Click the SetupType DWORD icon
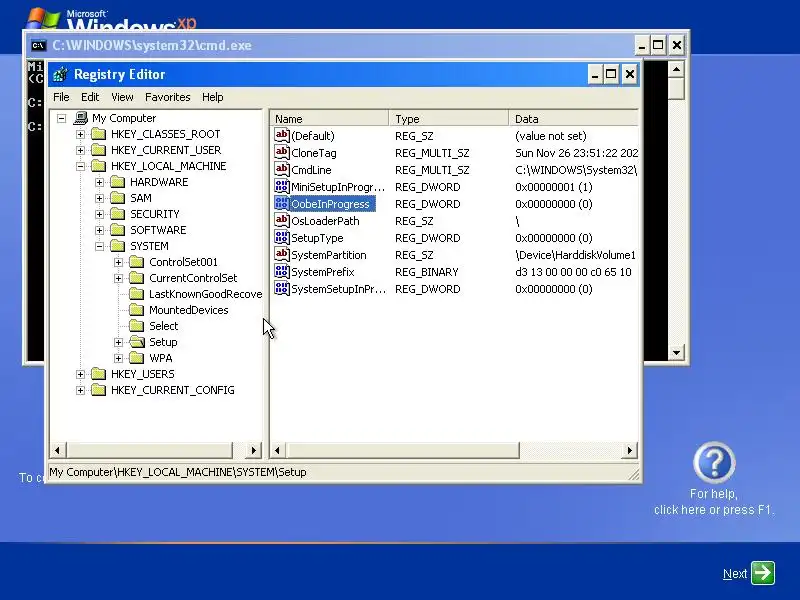 click(x=282, y=237)
